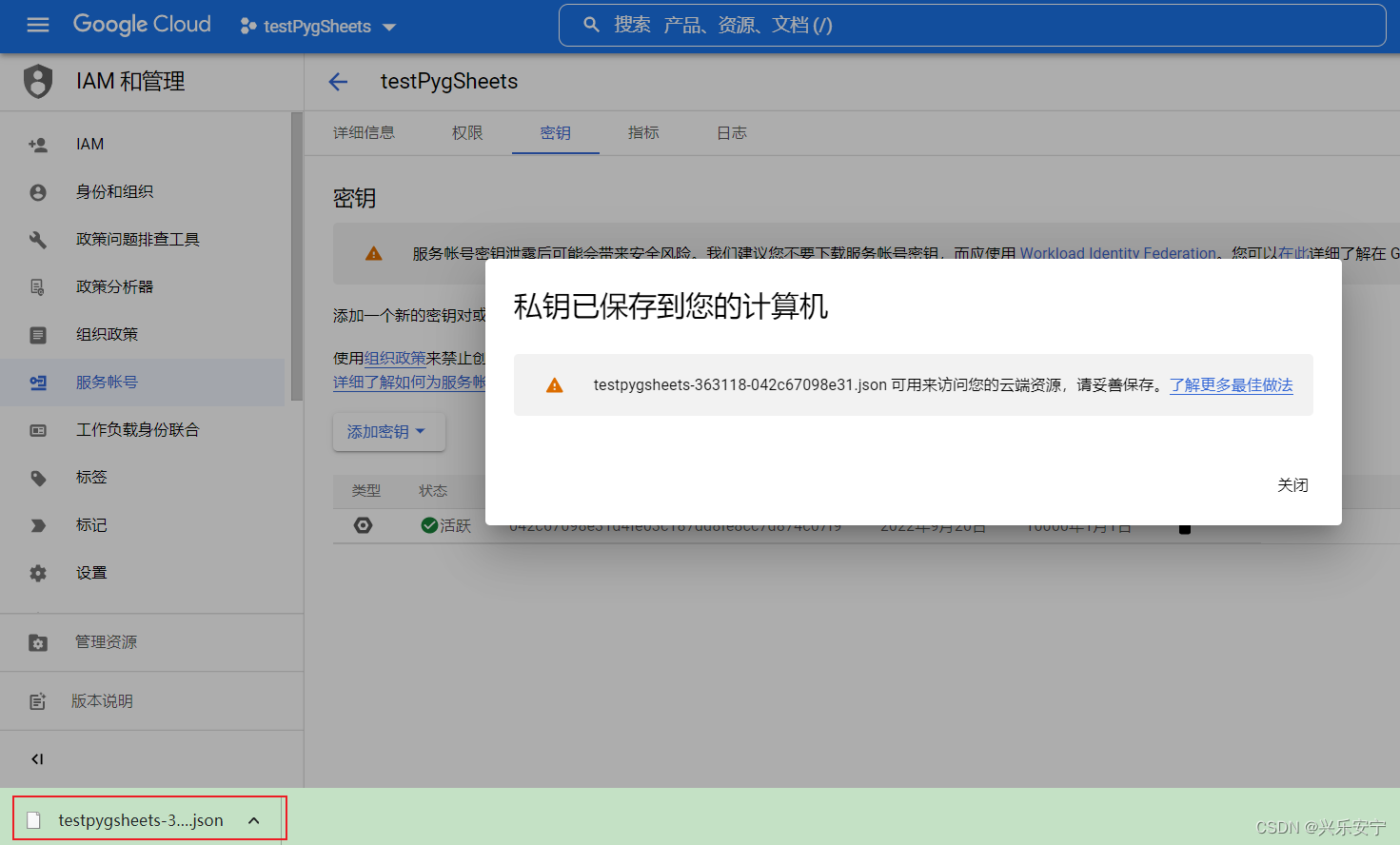Open the 指标 tab
1400x845 pixels.
(x=643, y=133)
